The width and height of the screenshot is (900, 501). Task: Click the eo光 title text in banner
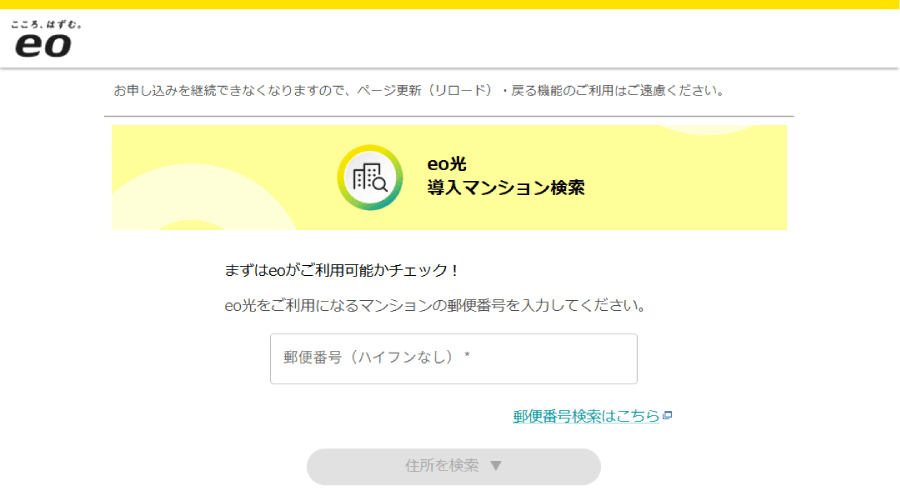point(446,165)
